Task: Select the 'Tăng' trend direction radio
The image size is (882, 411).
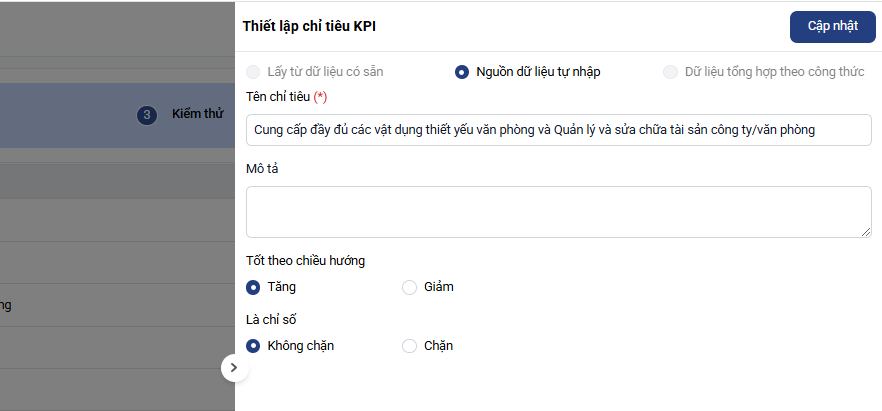Action: point(253,287)
